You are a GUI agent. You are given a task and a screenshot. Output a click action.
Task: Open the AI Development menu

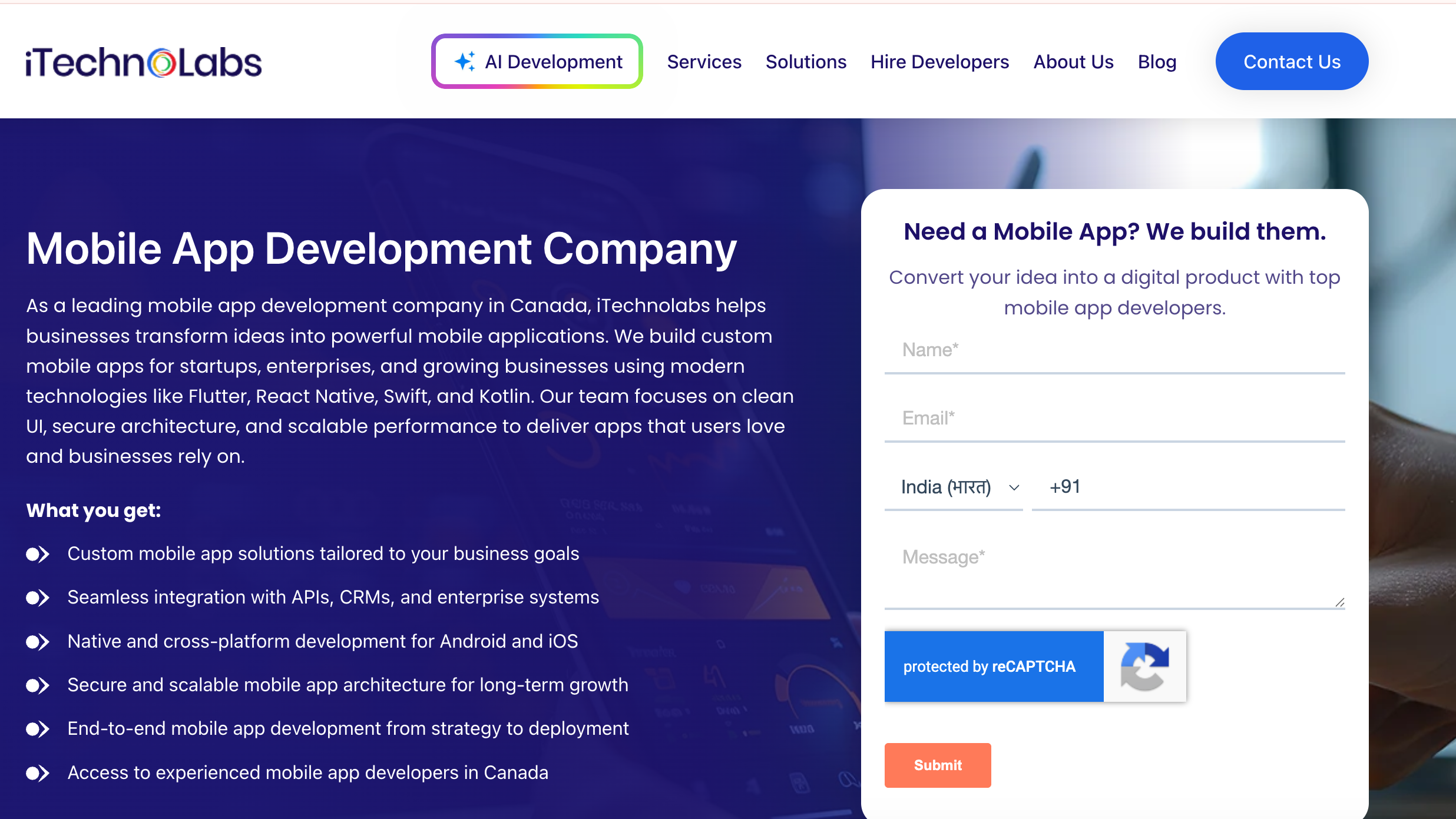(537, 61)
